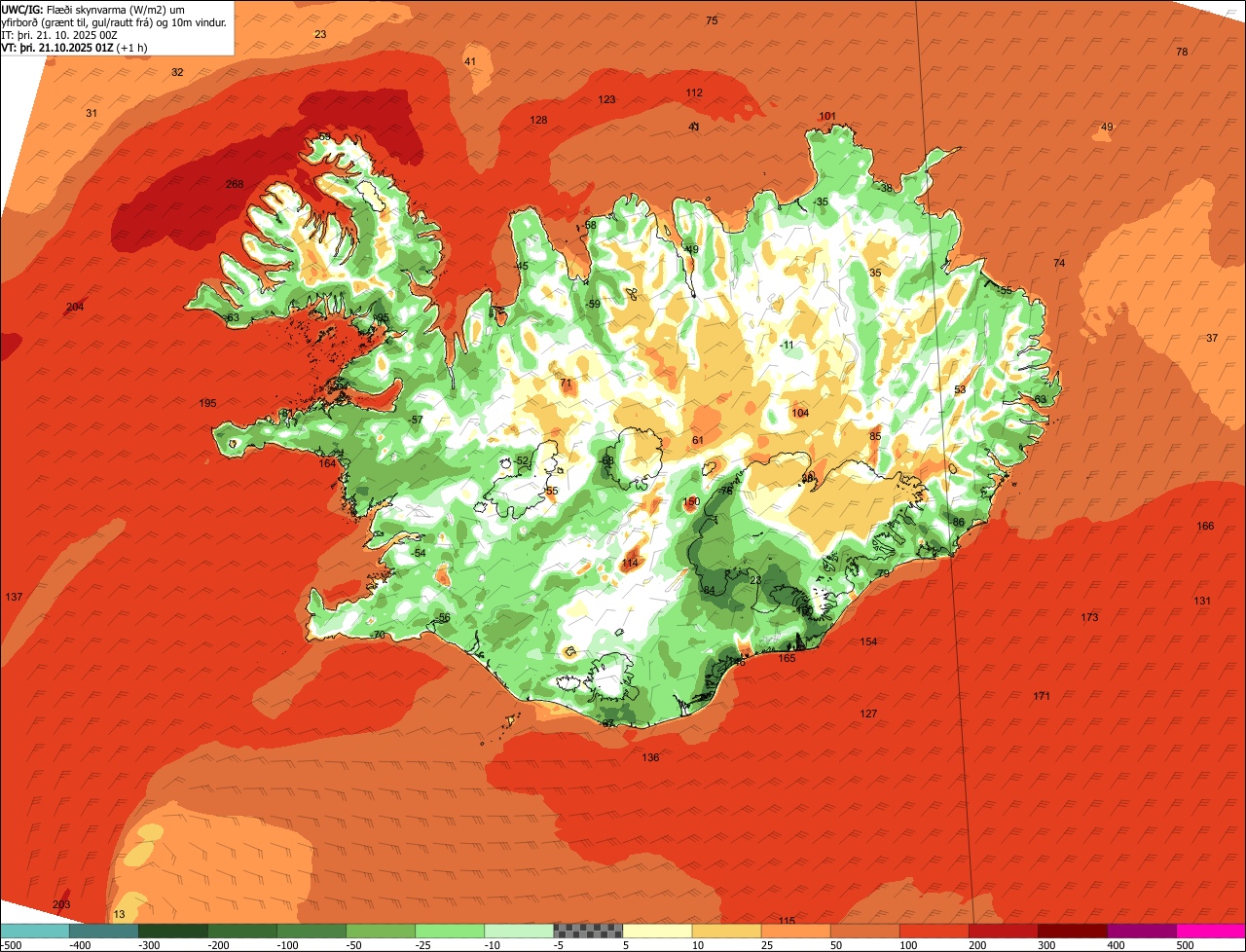Click the 128 value off the north coast

coord(538,120)
